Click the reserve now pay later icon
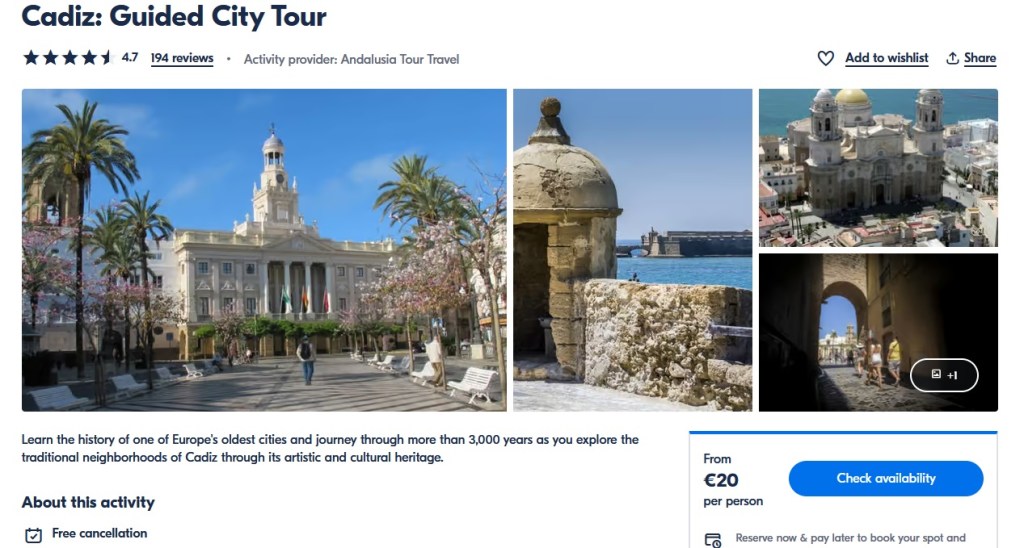This screenshot has height=548, width=1024. 713,540
